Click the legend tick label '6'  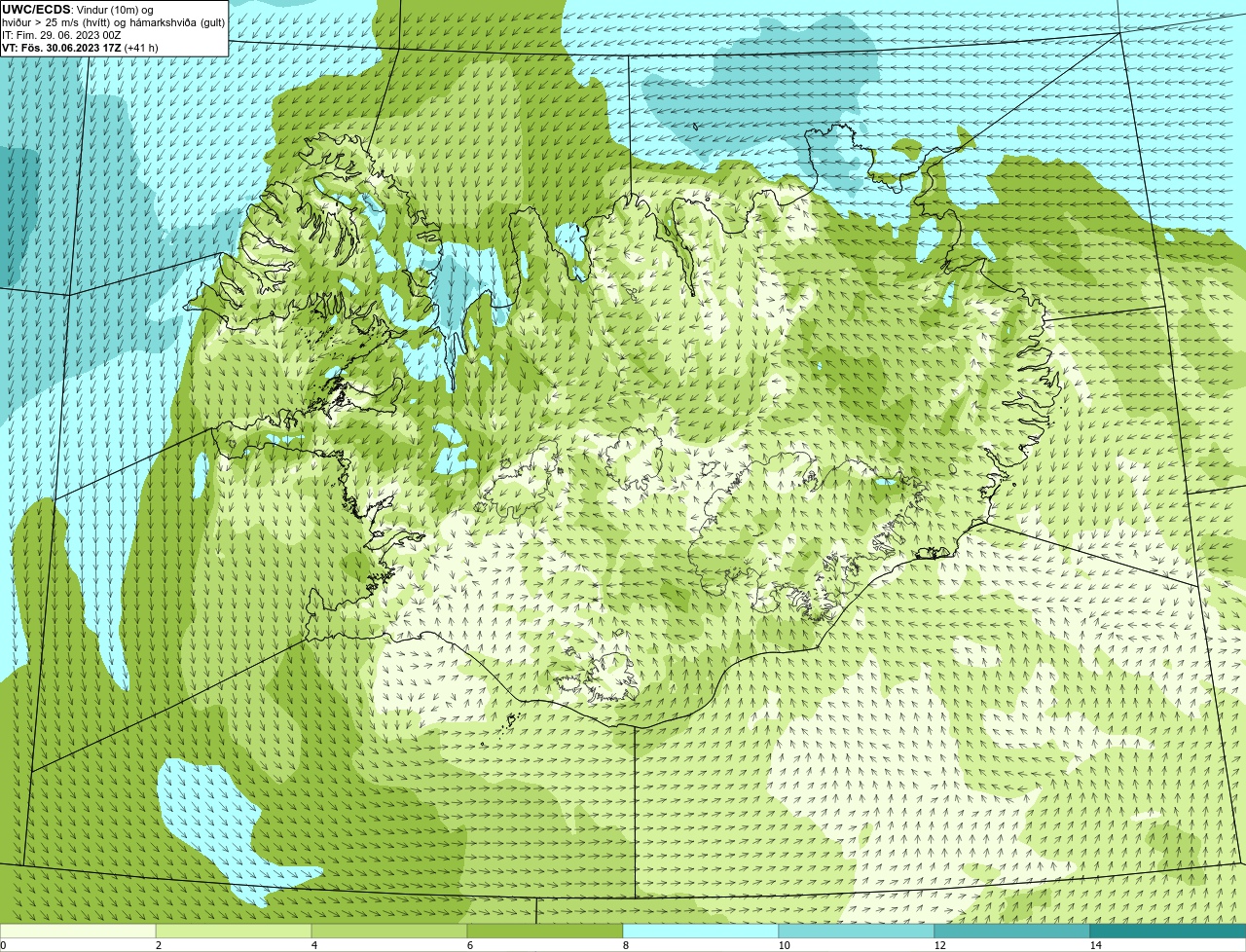470,945
